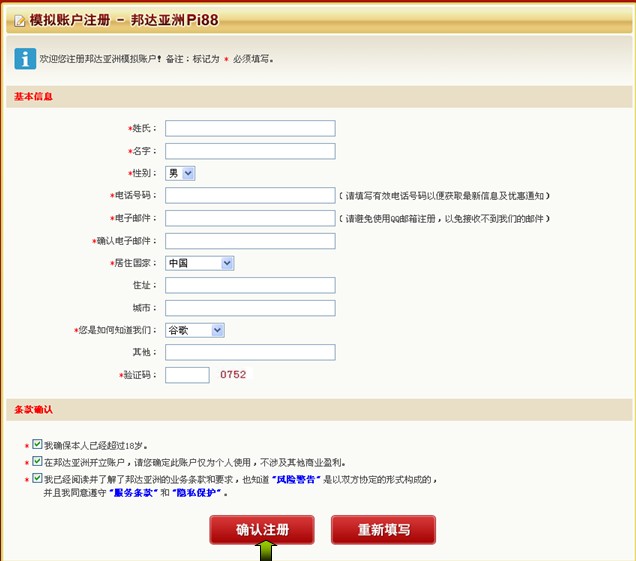Click the 姓氏 surname input field

pos(250,128)
